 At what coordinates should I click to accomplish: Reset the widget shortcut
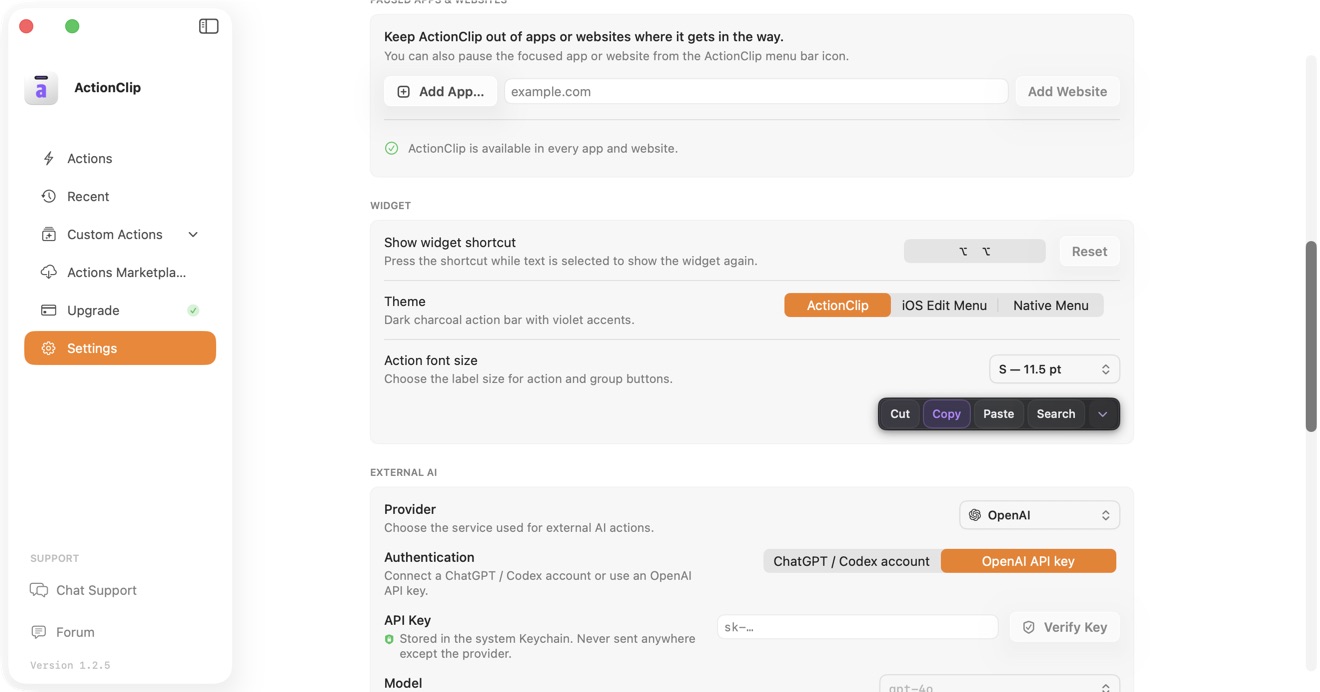(1089, 252)
